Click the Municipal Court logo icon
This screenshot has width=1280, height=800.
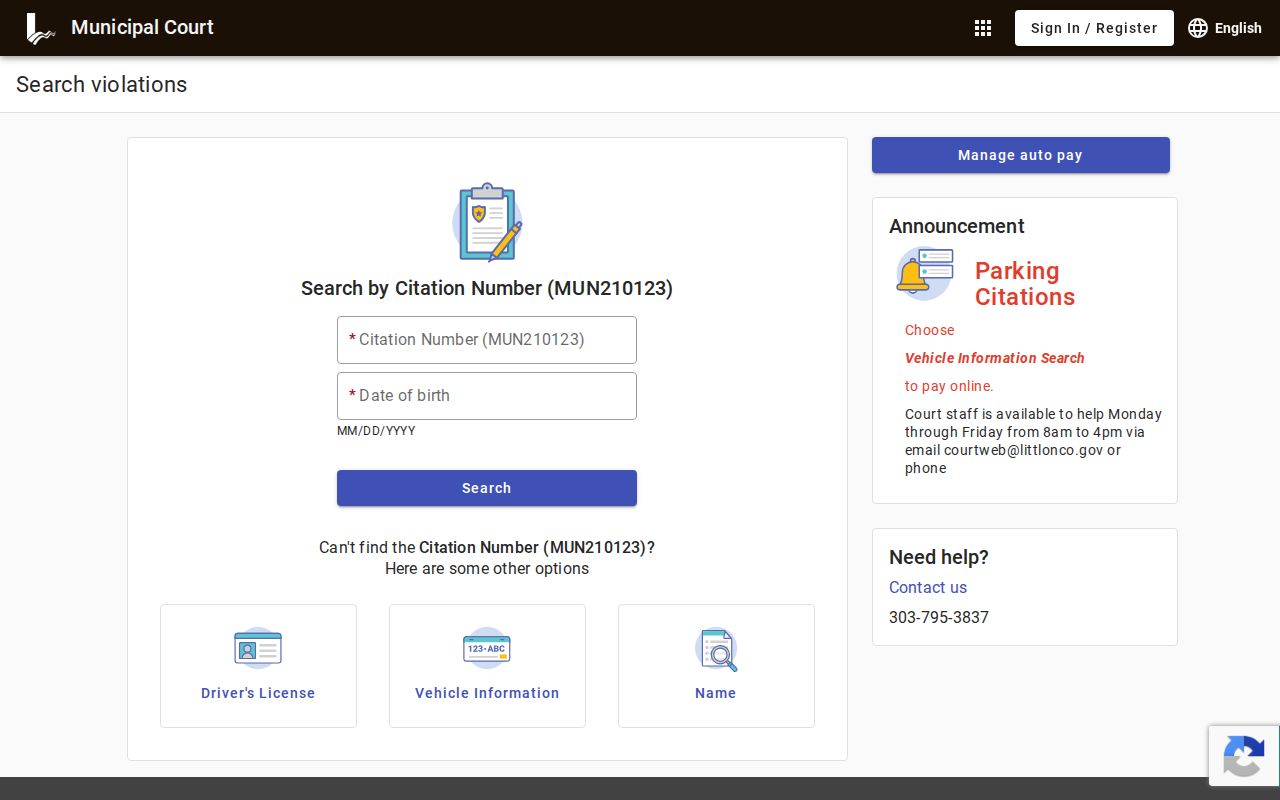click(x=40, y=28)
